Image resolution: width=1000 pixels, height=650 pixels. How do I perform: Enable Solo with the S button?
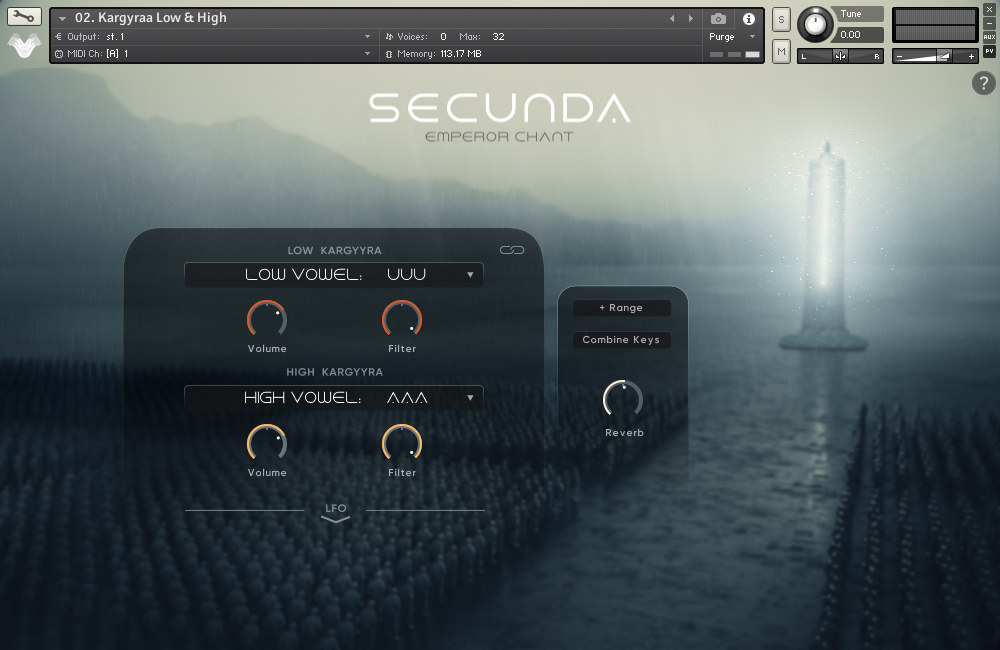tap(779, 18)
